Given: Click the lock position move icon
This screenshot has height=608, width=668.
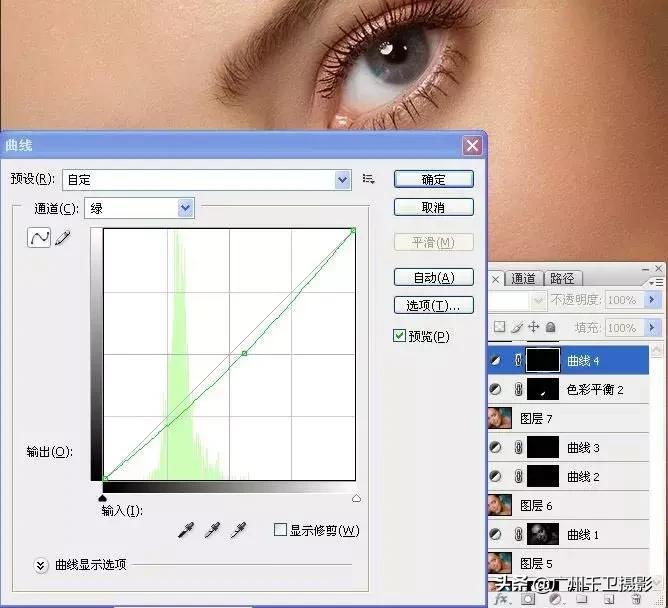Looking at the screenshot, I should point(534,327).
